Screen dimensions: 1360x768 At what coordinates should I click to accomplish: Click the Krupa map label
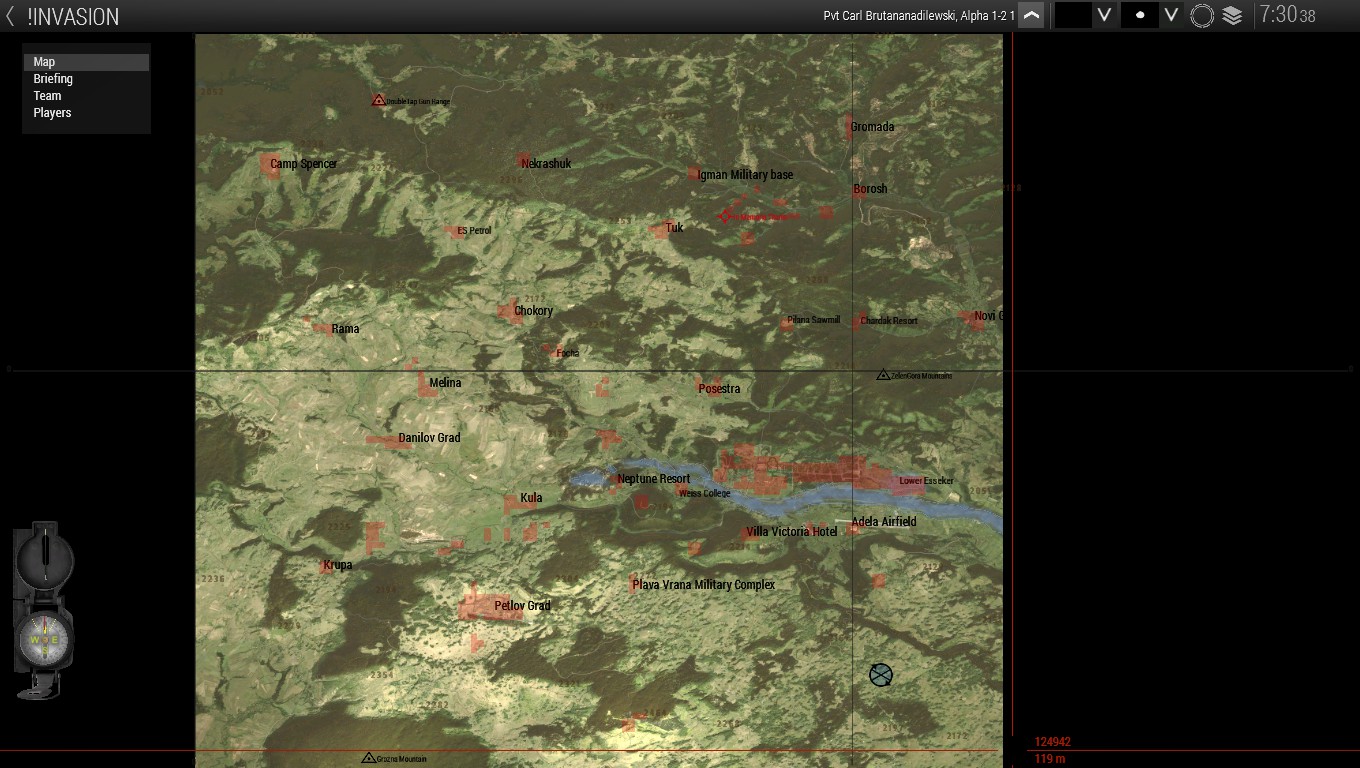pyautogui.click(x=338, y=565)
